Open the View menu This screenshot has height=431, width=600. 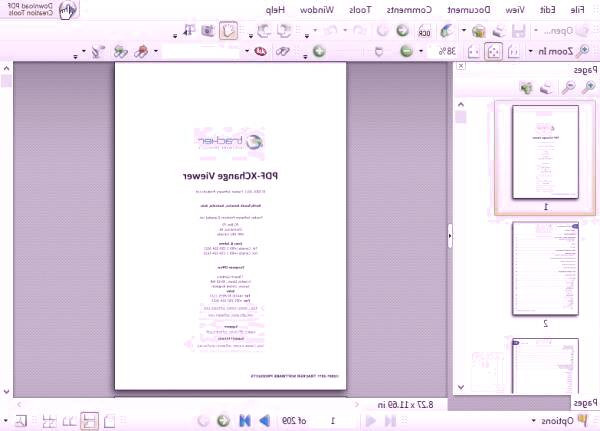tap(515, 10)
